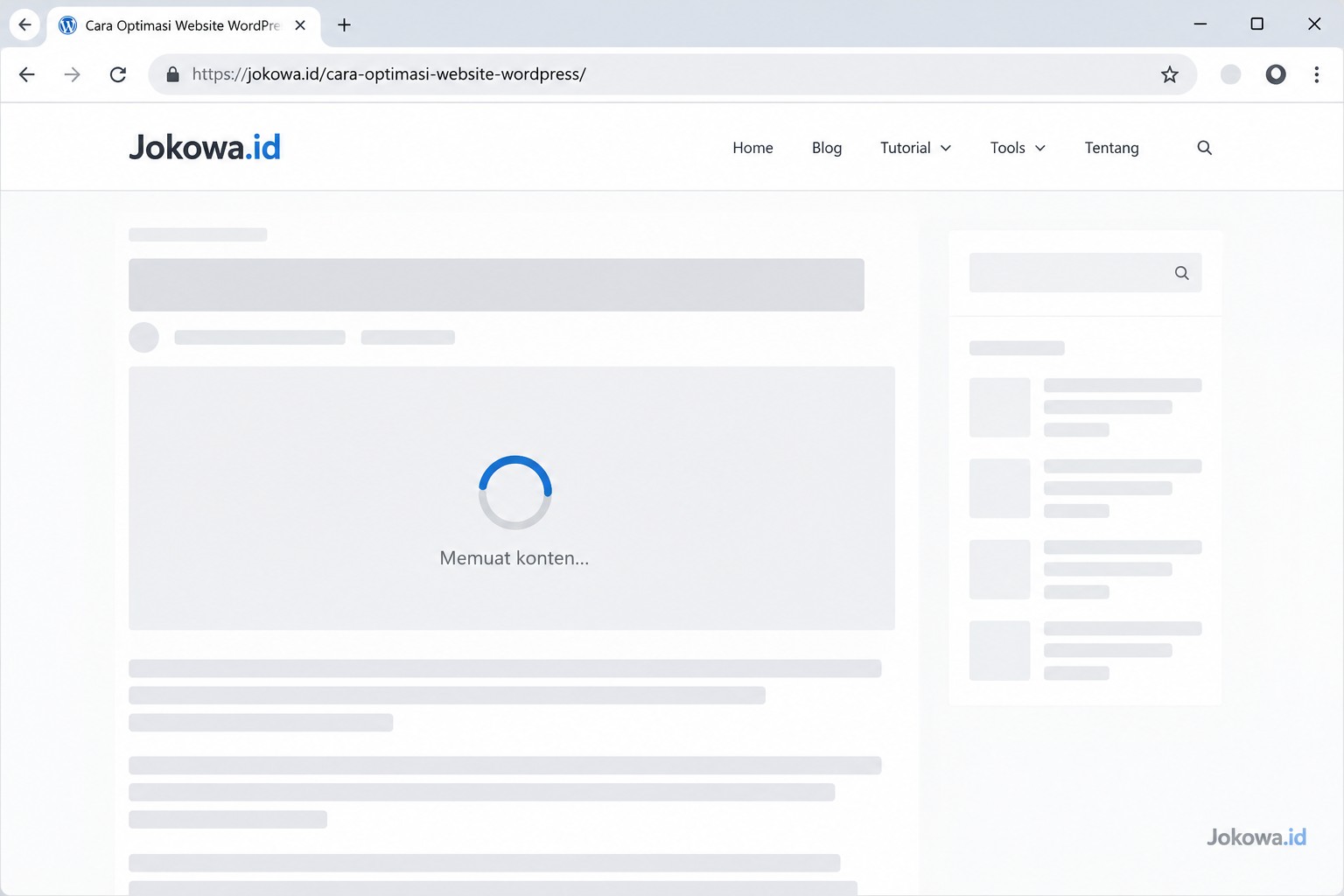Click the URL address bar
This screenshot has width=1344, height=896.
672,74
